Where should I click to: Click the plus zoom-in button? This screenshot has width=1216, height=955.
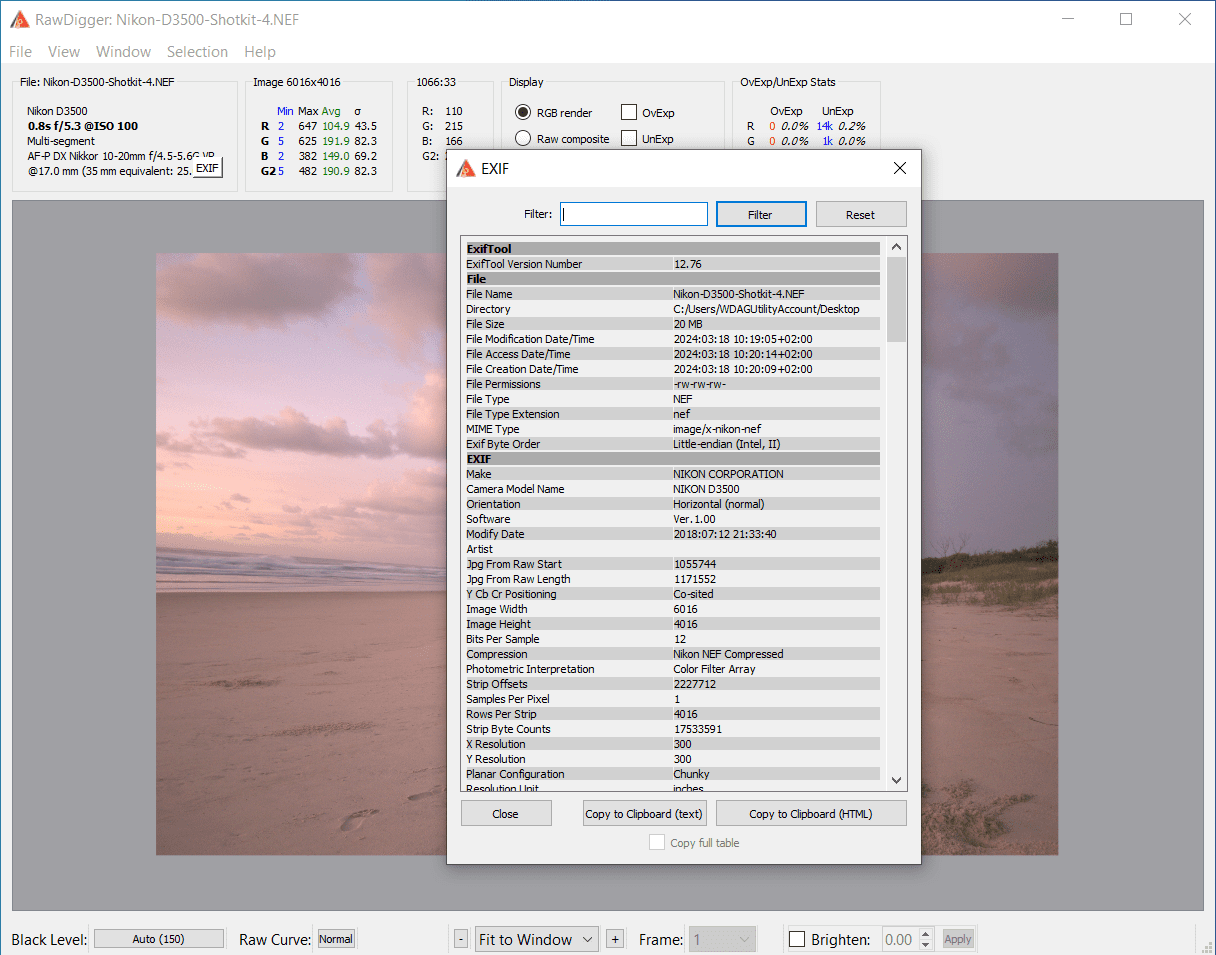tap(615, 939)
